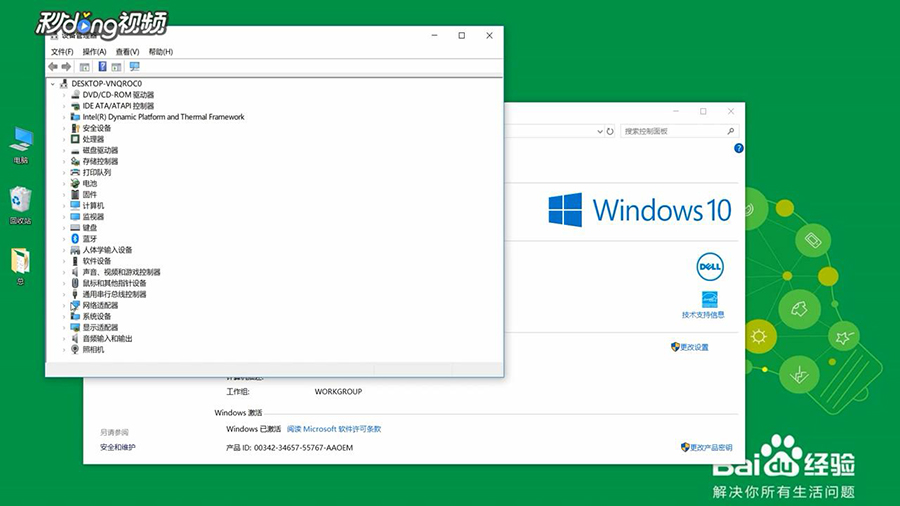Click the 更改产品密钥 link
The image size is (900, 506).
pos(711,447)
